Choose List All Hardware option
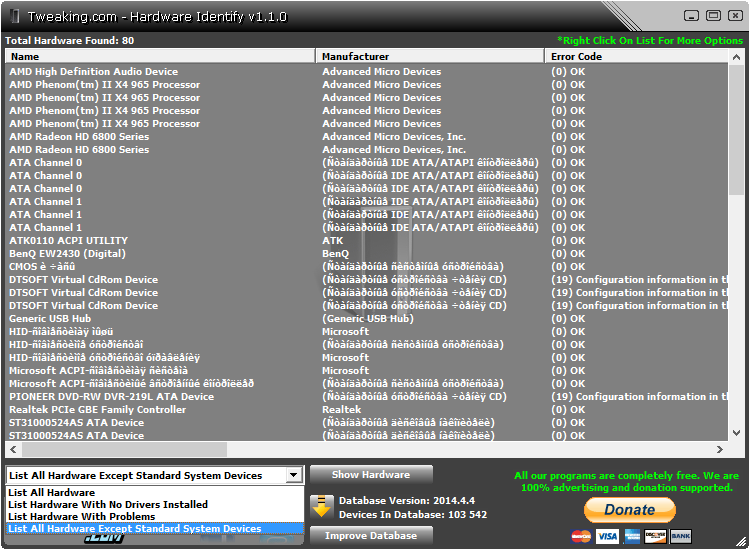 [155, 492]
